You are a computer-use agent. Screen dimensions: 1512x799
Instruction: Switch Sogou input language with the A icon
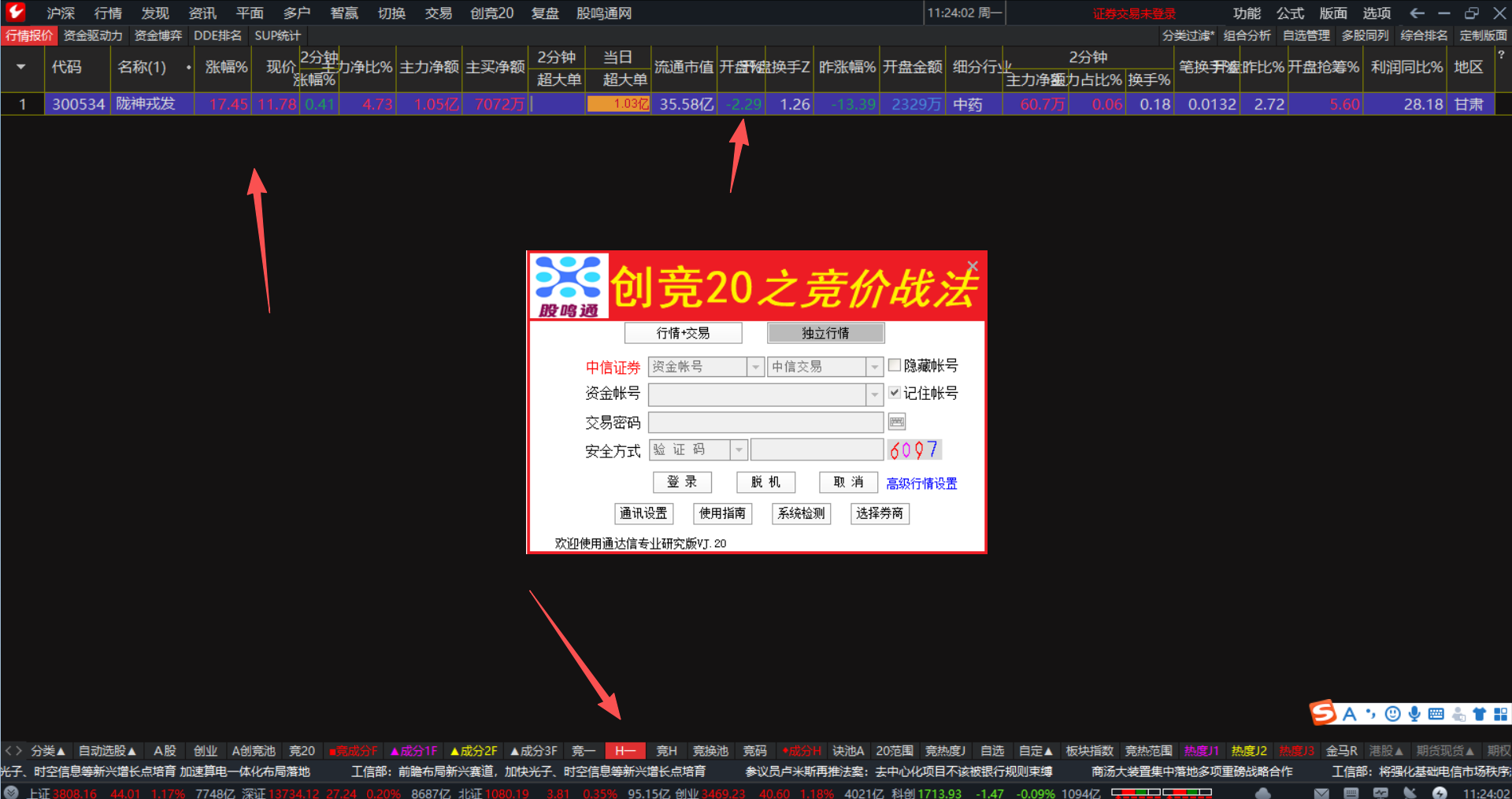point(1350,714)
